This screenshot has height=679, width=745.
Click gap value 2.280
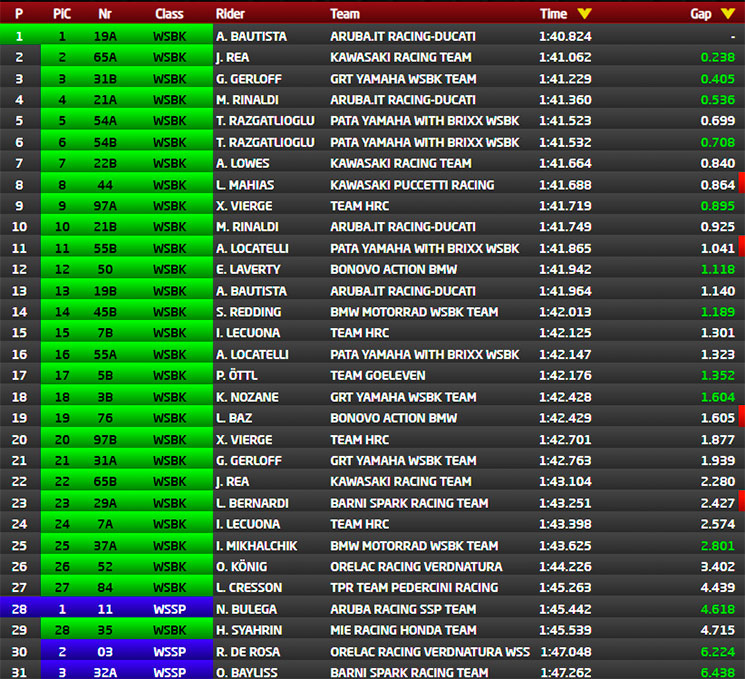717,481
